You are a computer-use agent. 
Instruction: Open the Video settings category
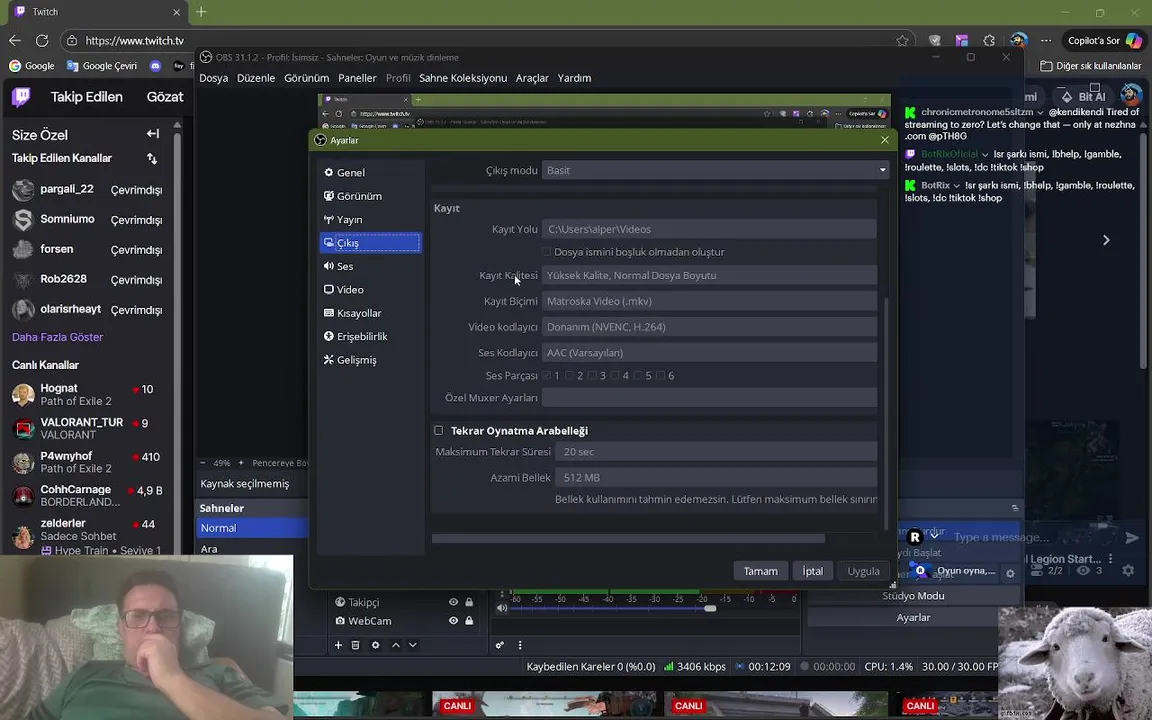[x=370, y=289]
